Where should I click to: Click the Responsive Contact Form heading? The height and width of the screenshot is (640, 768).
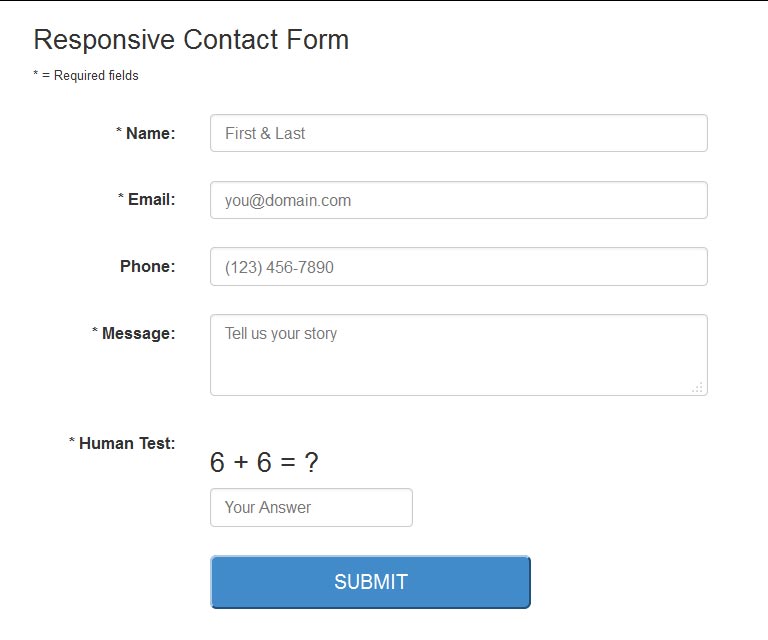point(191,40)
